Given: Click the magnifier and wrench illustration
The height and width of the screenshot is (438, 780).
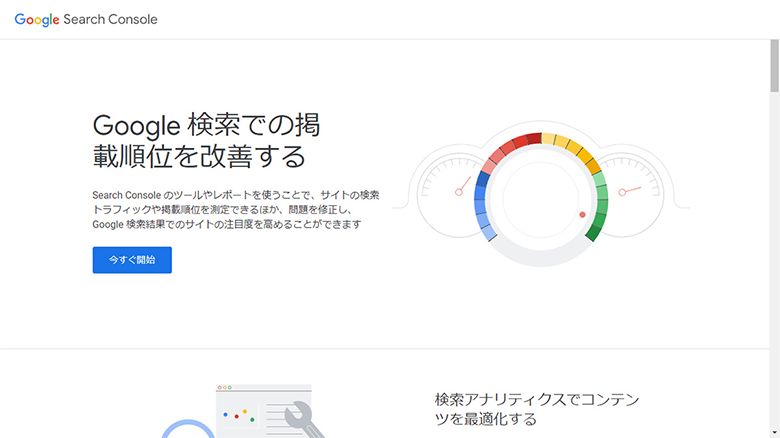Looking at the screenshot, I should tap(244, 411).
